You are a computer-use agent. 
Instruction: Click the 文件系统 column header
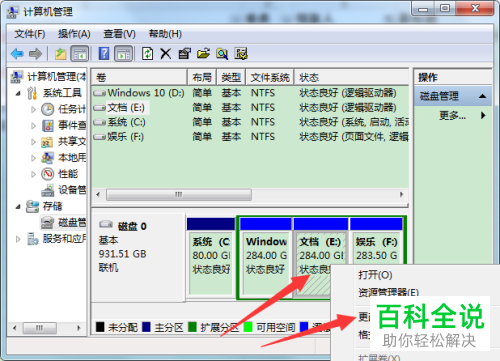[270, 77]
